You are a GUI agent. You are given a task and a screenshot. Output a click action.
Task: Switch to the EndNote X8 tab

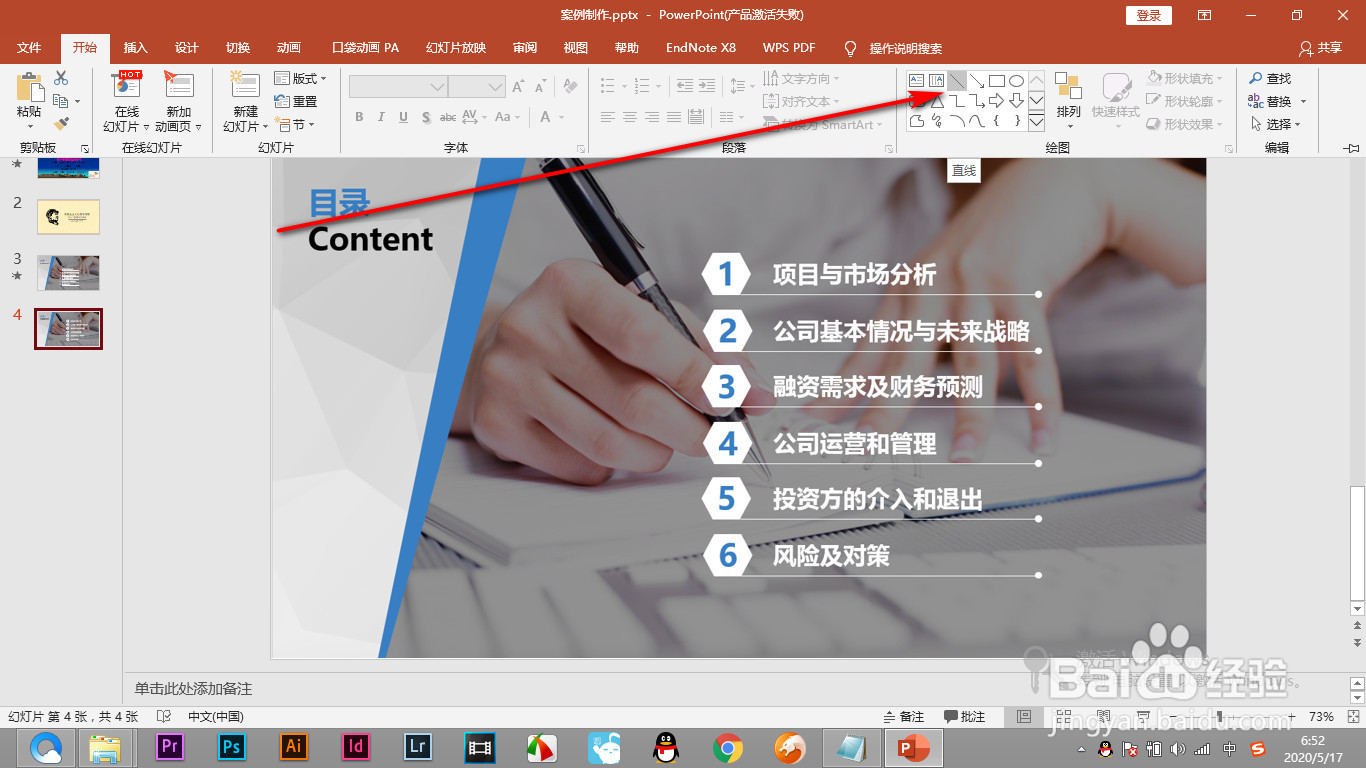coord(701,48)
